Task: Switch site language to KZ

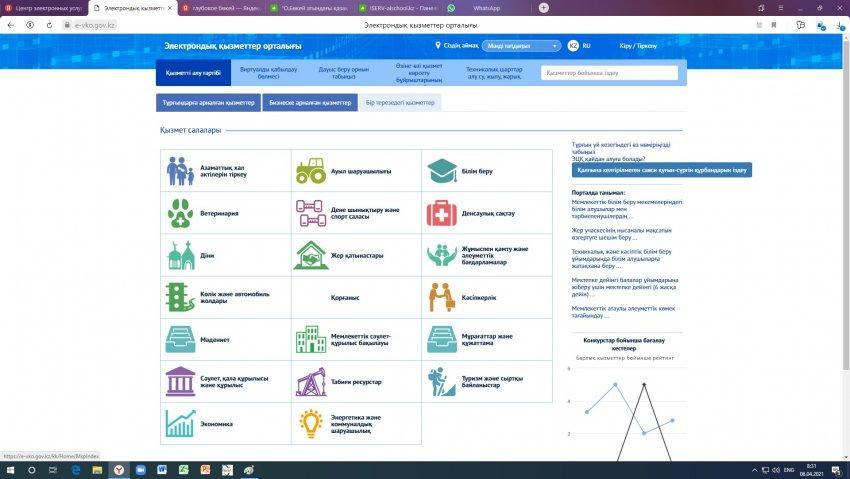Action: (573, 46)
